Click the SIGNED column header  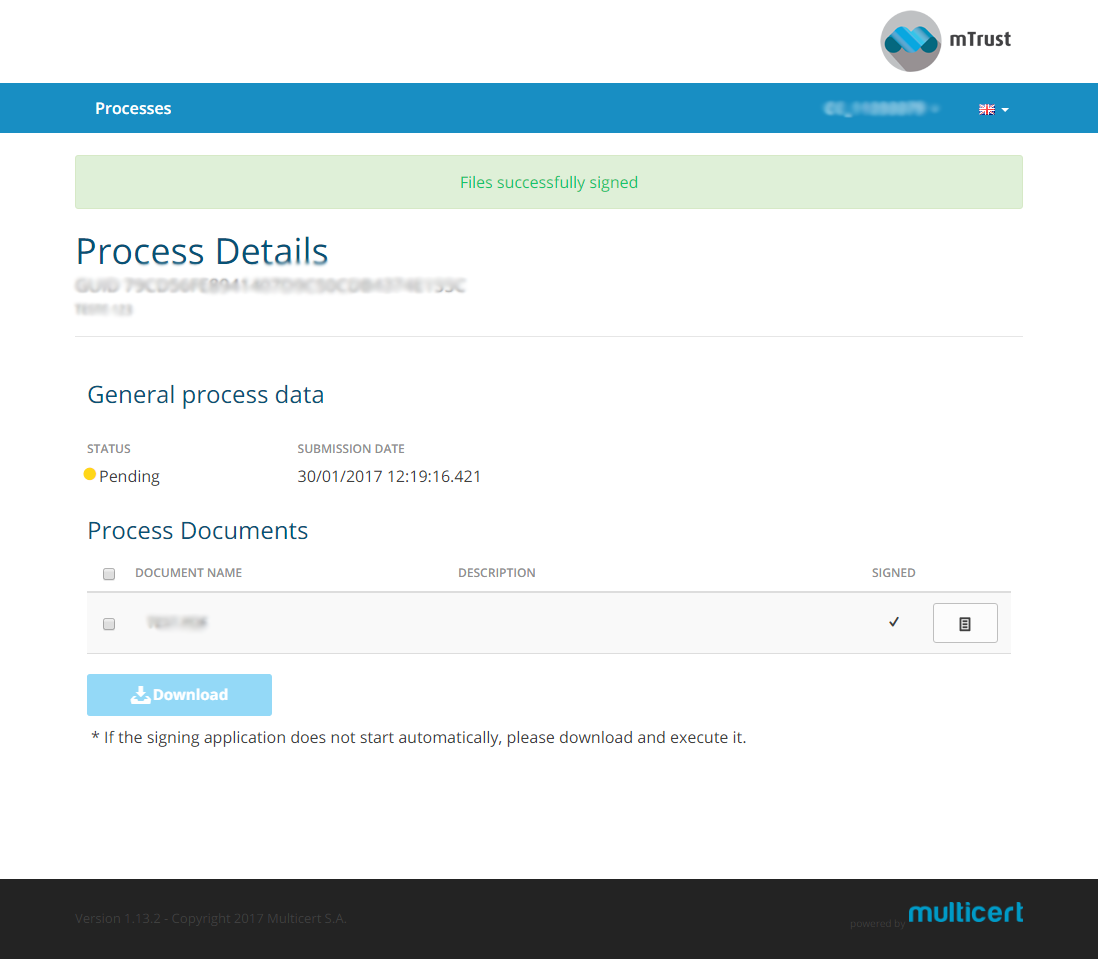click(x=893, y=573)
